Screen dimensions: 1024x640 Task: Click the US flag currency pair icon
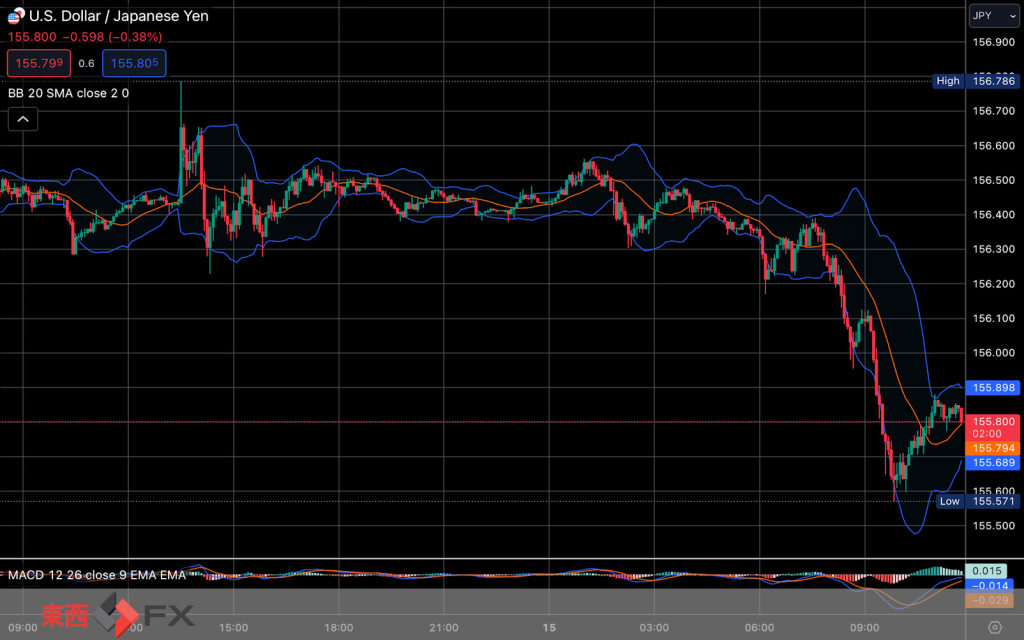click(16, 16)
